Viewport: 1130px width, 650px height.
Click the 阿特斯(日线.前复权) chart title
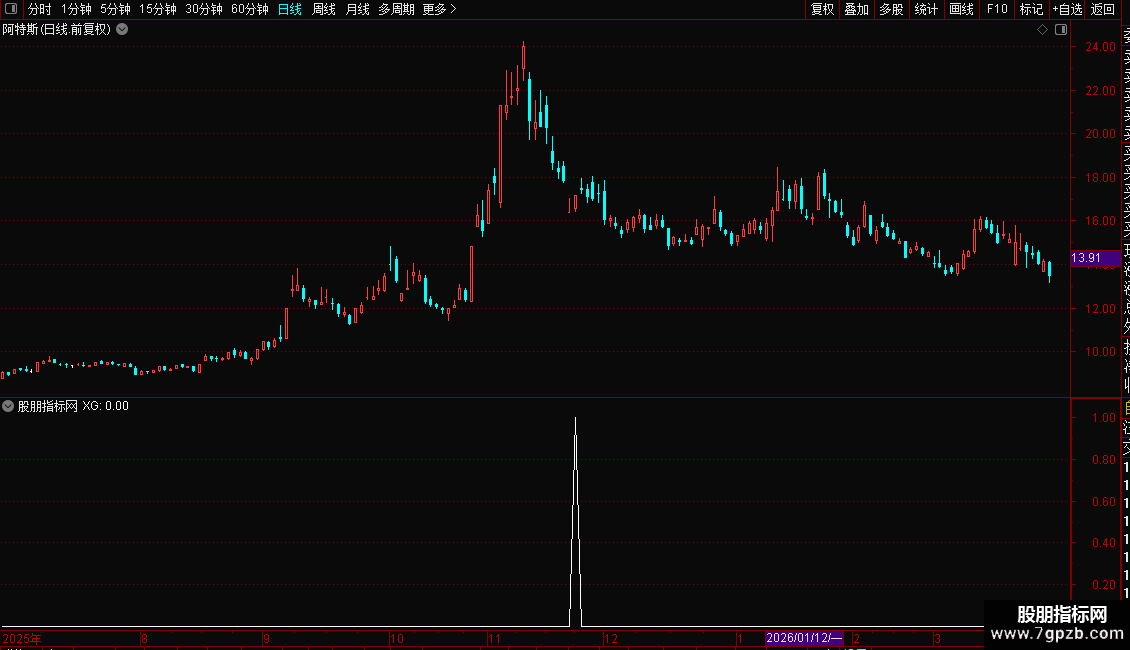57,30
